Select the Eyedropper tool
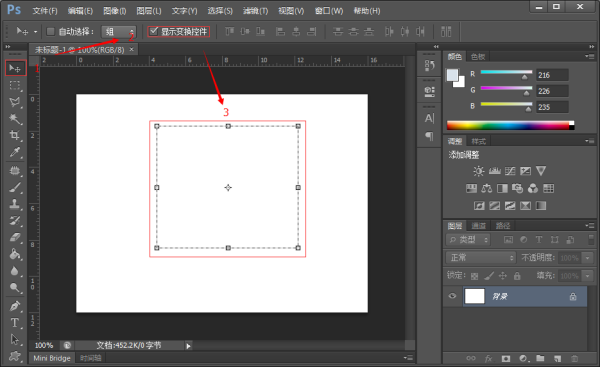Image resolution: width=600 pixels, height=367 pixels. (x=15, y=152)
